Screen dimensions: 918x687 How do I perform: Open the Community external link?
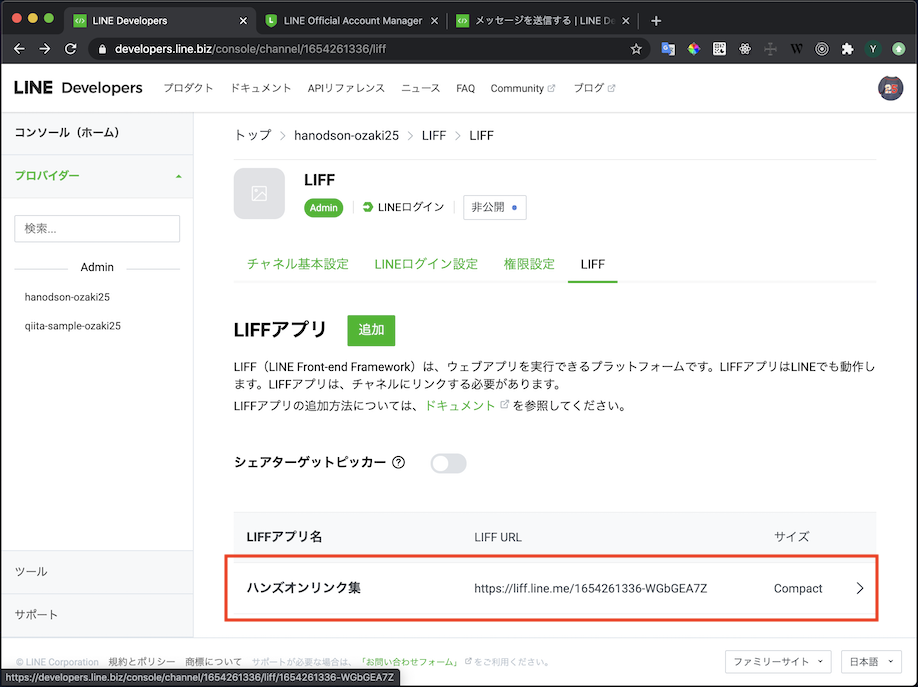point(522,88)
